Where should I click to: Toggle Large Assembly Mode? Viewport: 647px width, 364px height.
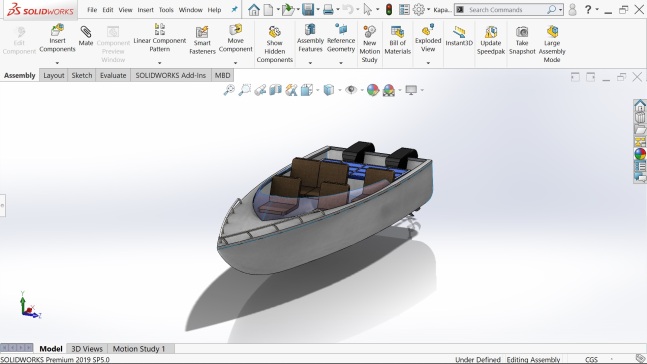552,32
